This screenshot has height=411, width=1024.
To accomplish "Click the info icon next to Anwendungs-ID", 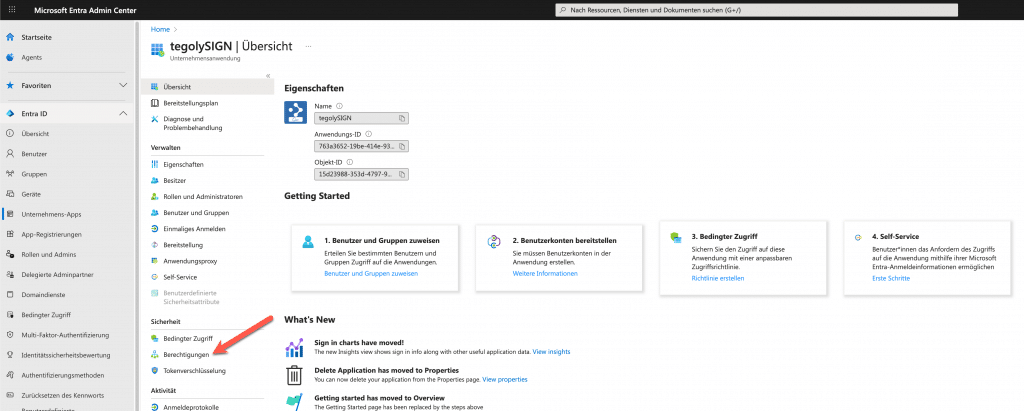I will pos(369,133).
